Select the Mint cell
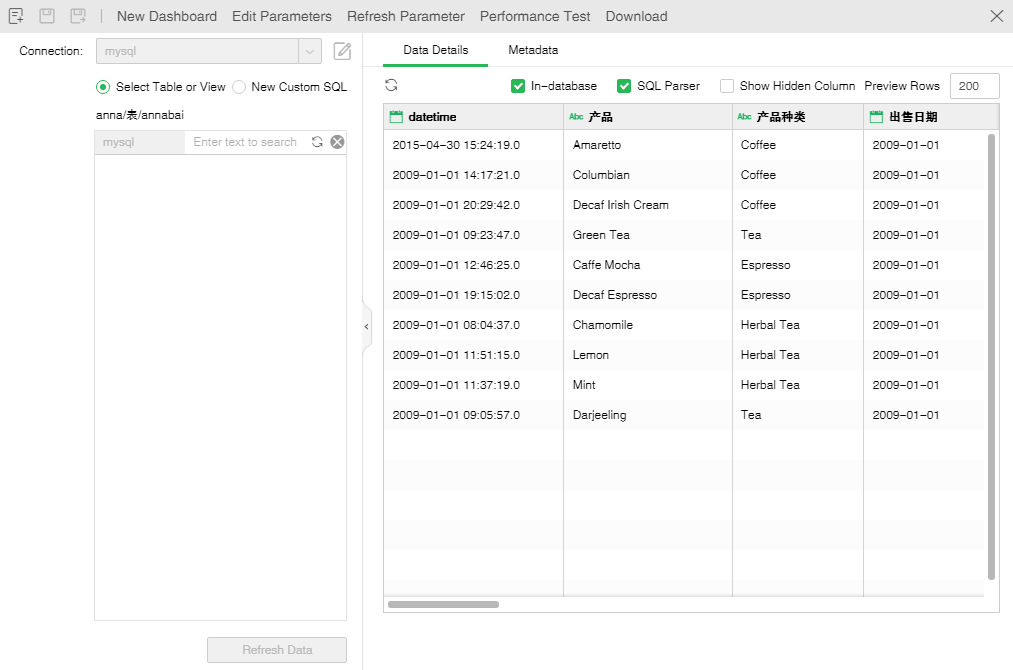 tap(648, 385)
